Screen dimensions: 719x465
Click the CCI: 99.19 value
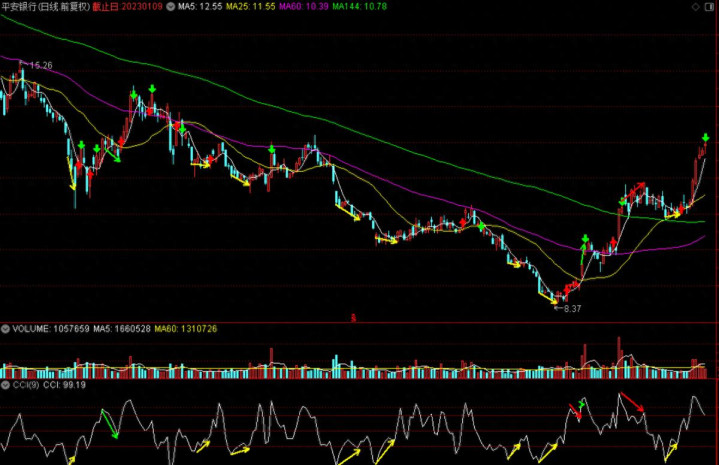click(x=64, y=385)
